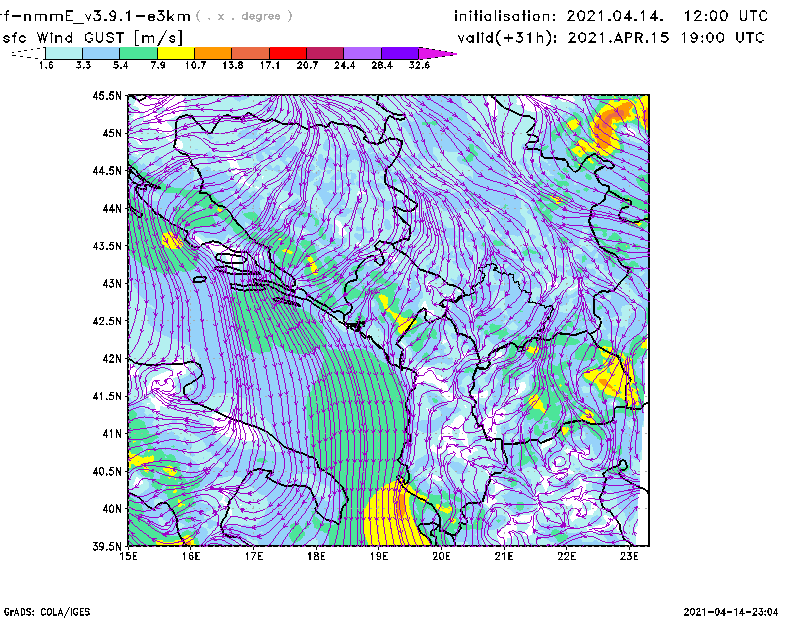Viewport: 800px width, 618px height.
Task: Click the latitude label '42.5N'
Action: (x=107, y=321)
